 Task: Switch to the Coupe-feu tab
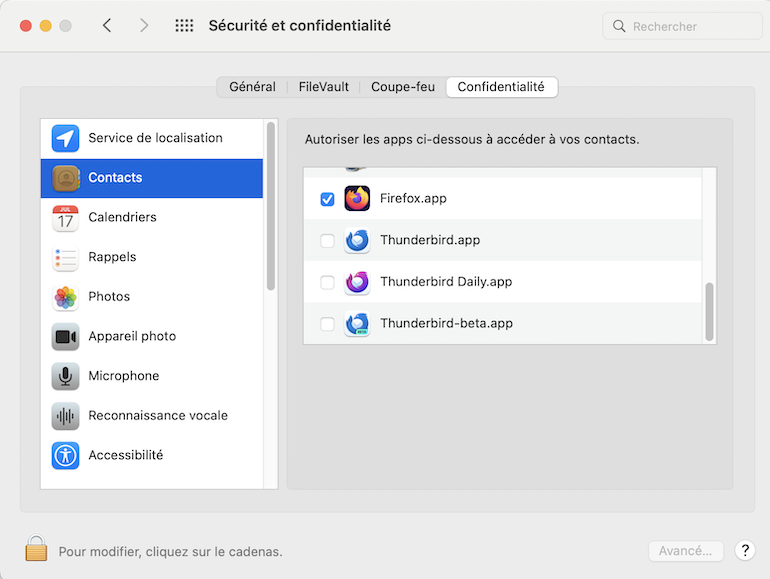coord(402,87)
